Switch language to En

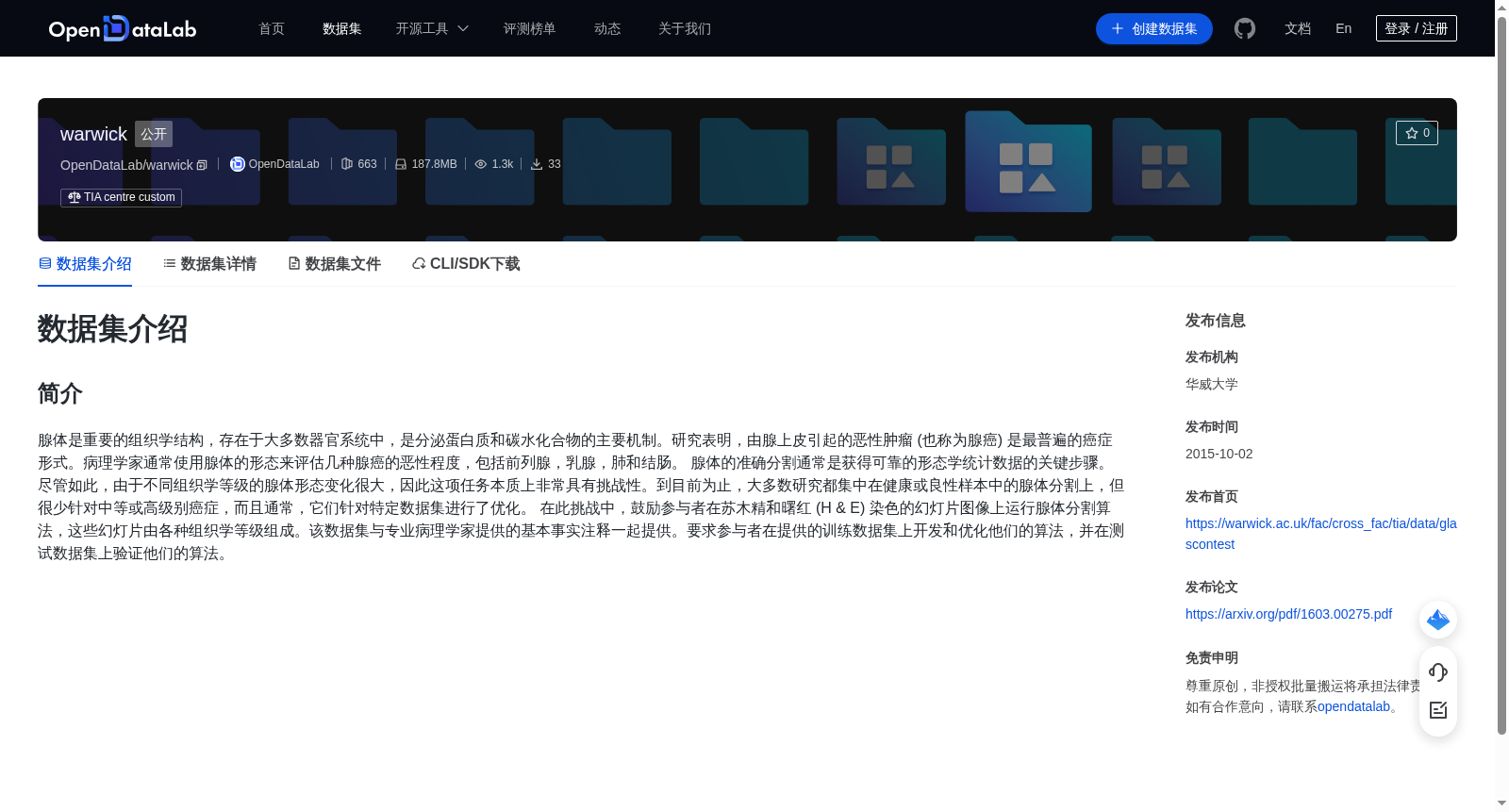(x=1343, y=29)
